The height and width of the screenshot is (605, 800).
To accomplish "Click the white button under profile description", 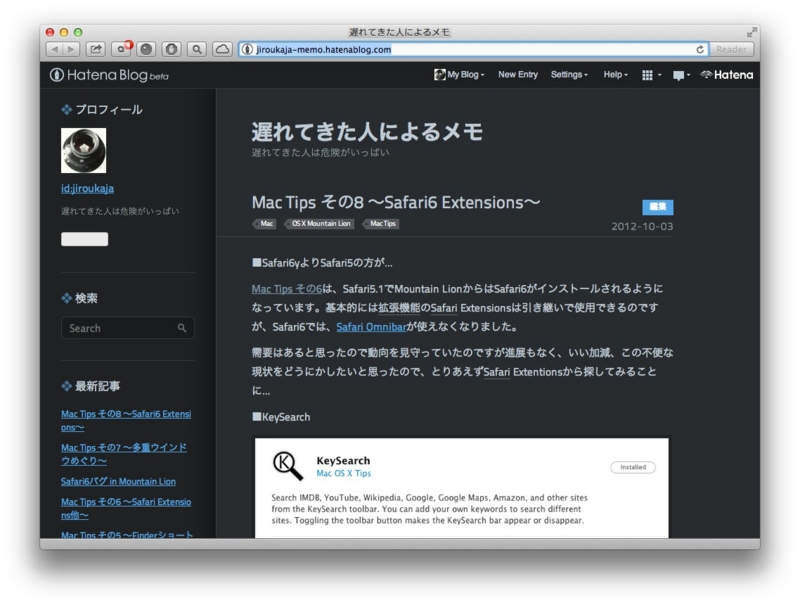I will point(84,239).
